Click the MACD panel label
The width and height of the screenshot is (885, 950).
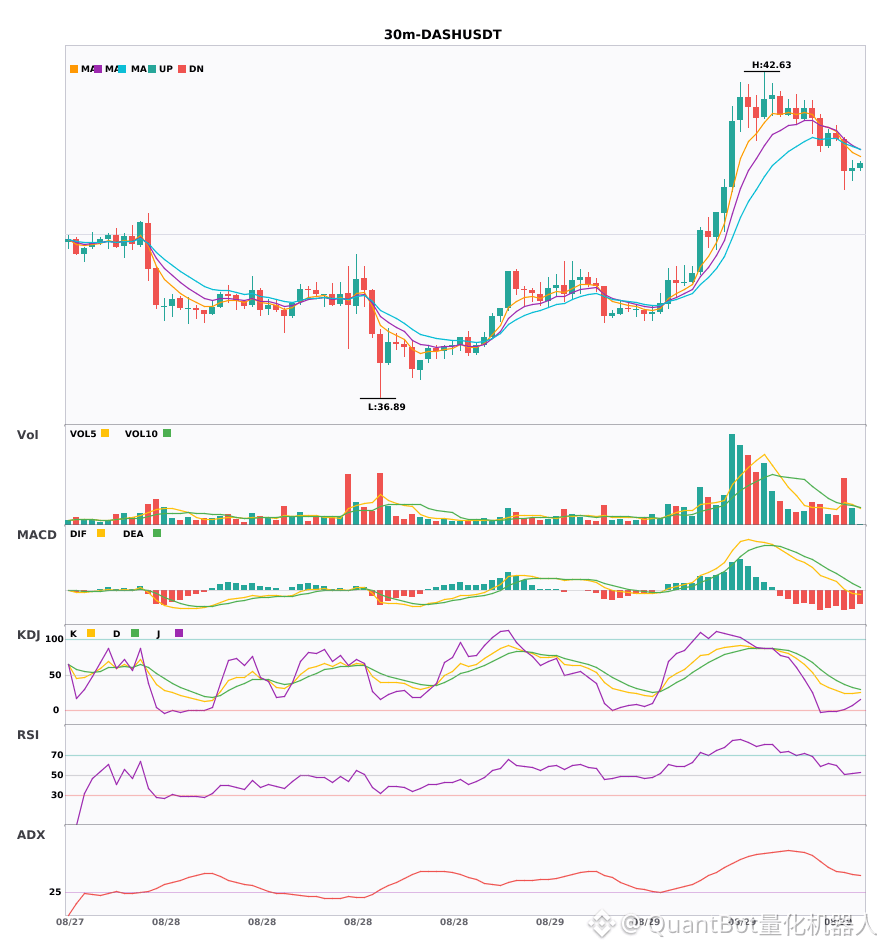coord(36,534)
